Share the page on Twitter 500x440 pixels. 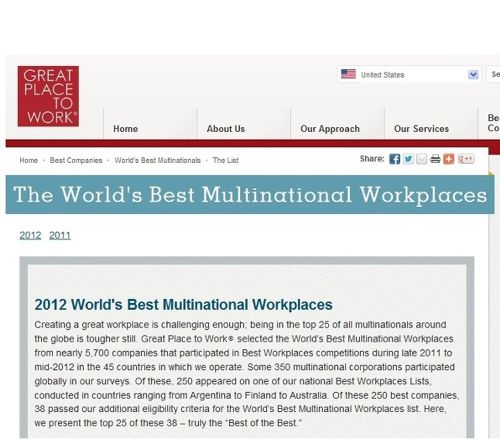click(x=408, y=159)
